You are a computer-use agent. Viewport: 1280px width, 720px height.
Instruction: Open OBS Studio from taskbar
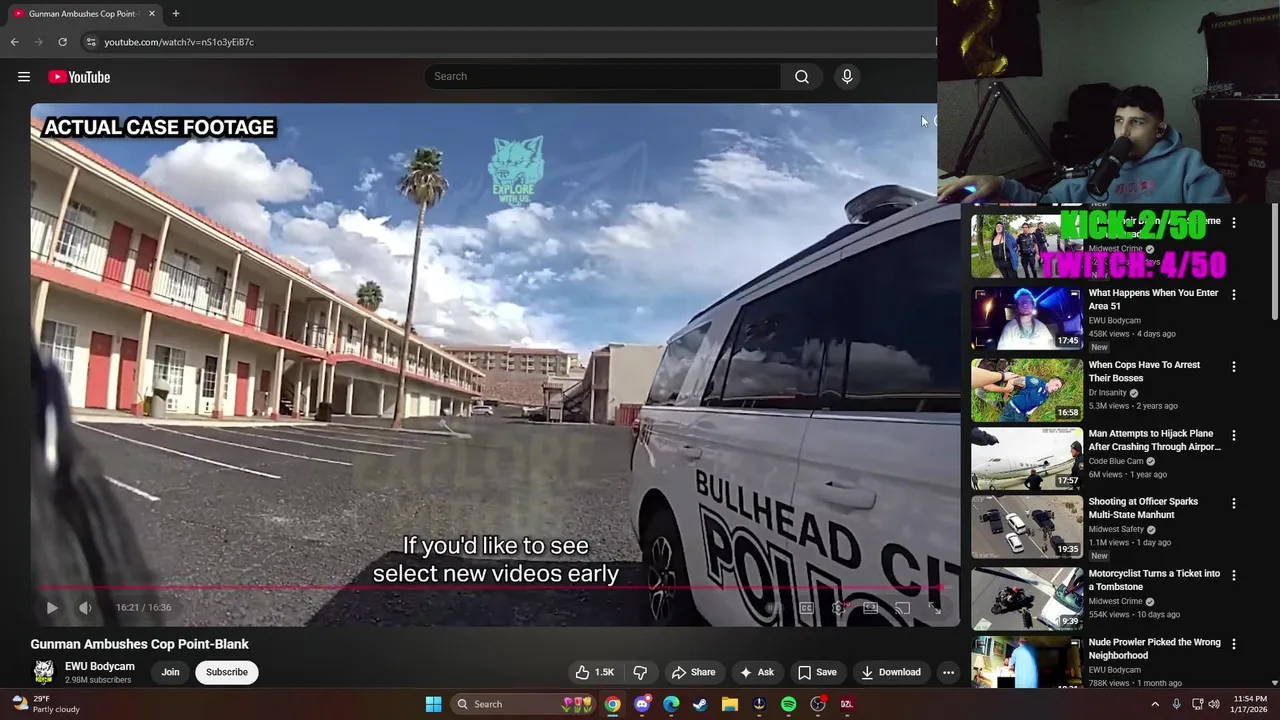tap(818, 704)
